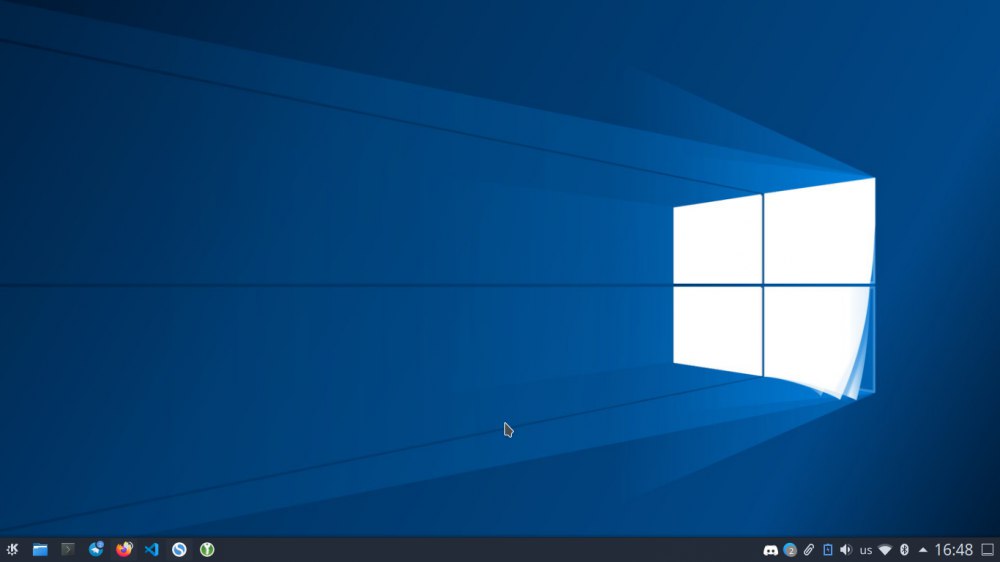Launch the terminal from the taskbar
The height and width of the screenshot is (562, 1000).
[68, 549]
